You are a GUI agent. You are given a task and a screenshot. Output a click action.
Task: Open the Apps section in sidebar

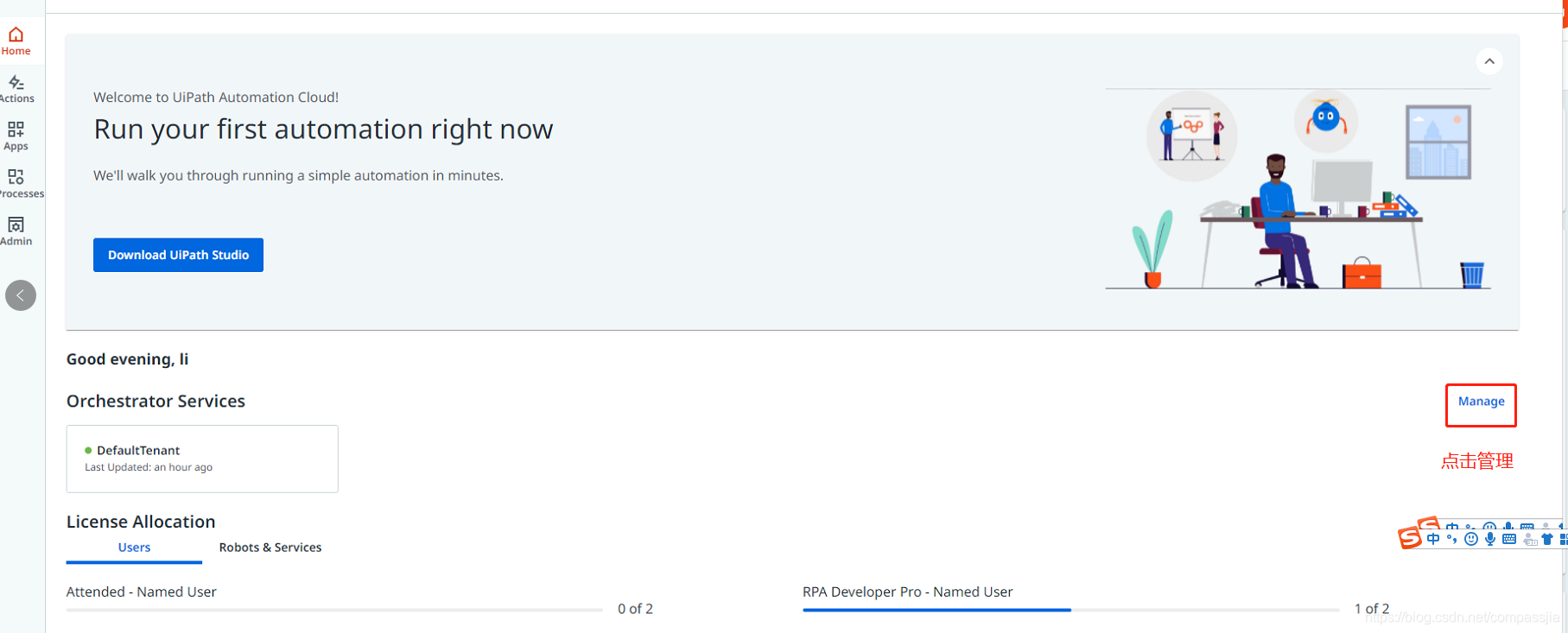(16, 136)
